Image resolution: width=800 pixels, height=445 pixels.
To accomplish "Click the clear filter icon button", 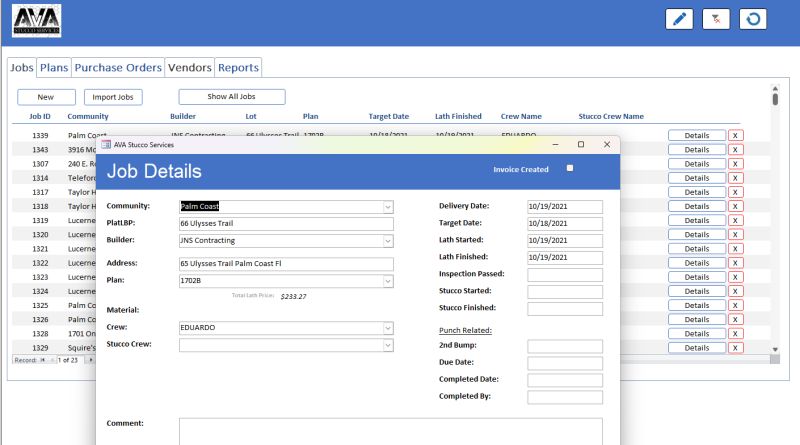I will pyautogui.click(x=716, y=19).
